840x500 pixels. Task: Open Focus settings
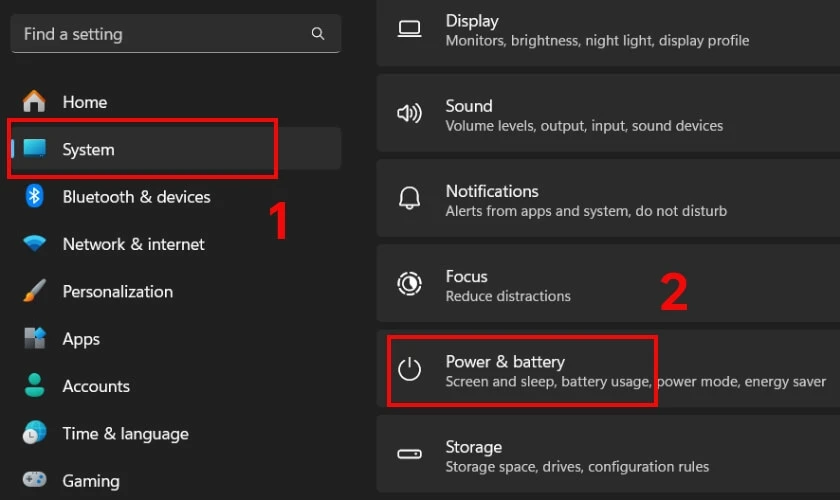click(608, 284)
